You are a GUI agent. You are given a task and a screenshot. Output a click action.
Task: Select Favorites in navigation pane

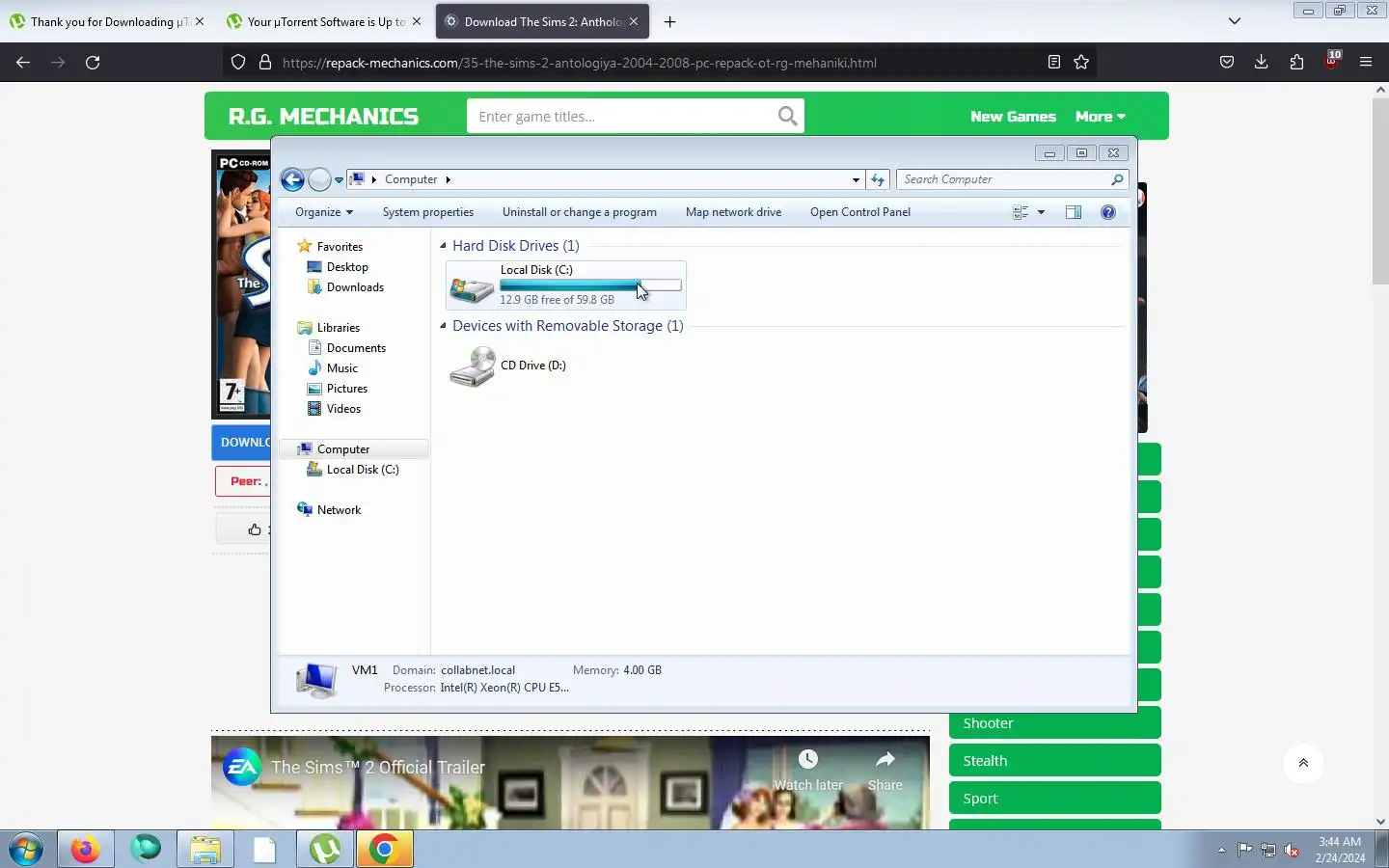coord(339,247)
